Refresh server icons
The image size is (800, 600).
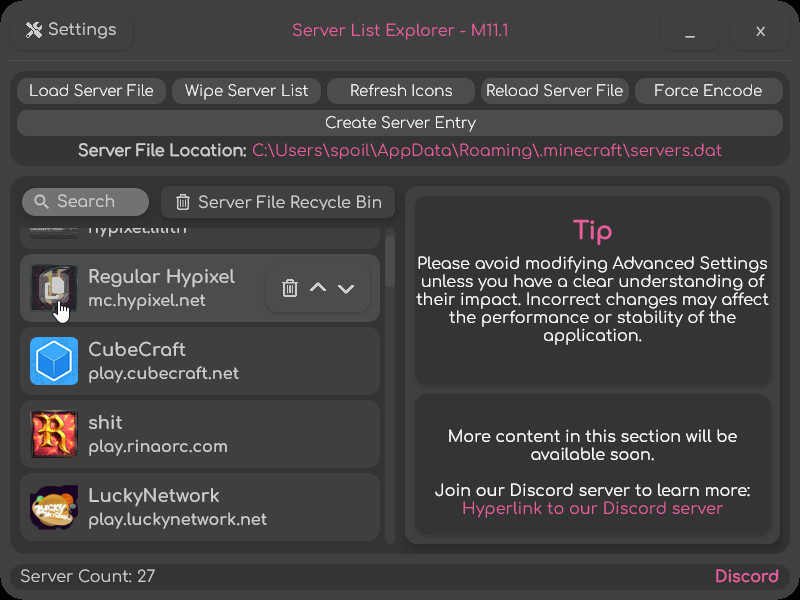pyautogui.click(x=401, y=91)
